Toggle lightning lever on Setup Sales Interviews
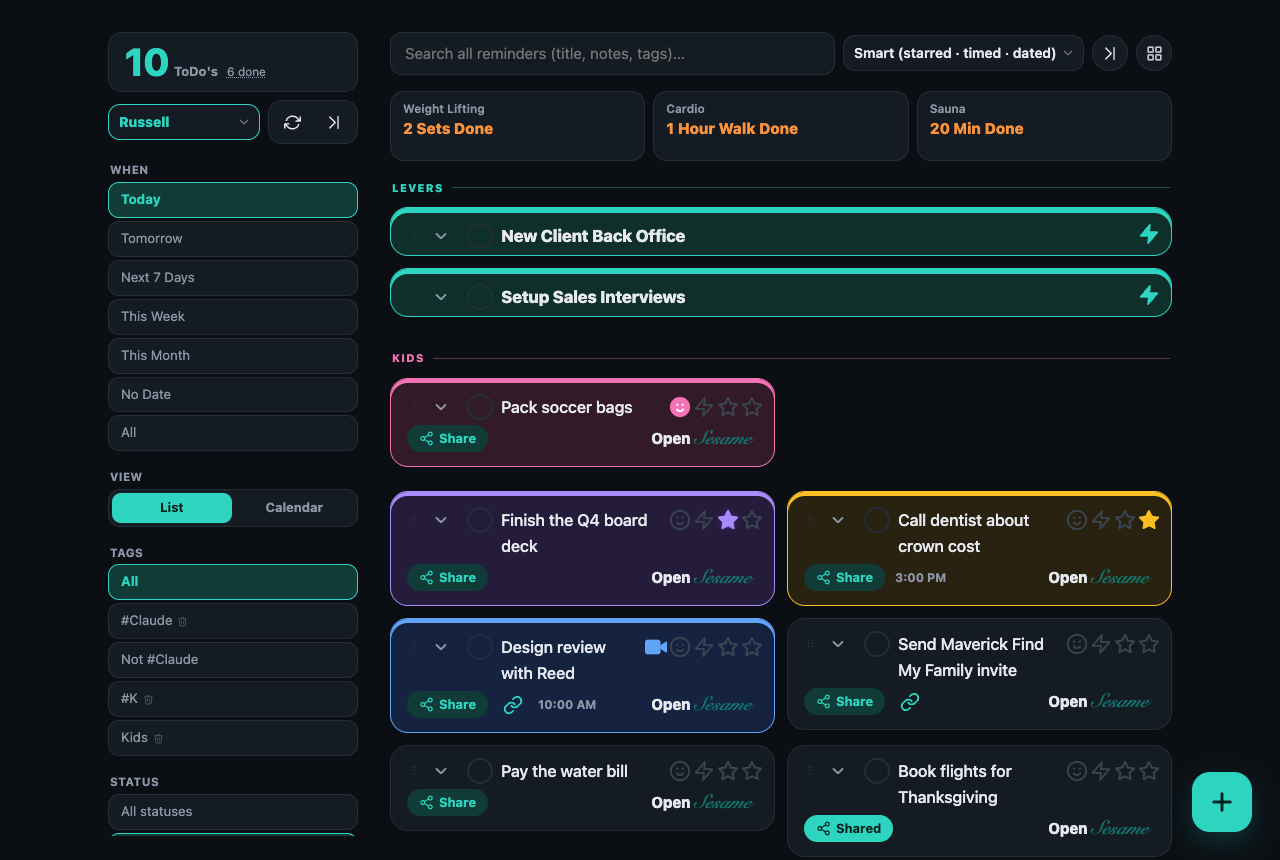This screenshot has width=1280, height=860. point(1149,295)
